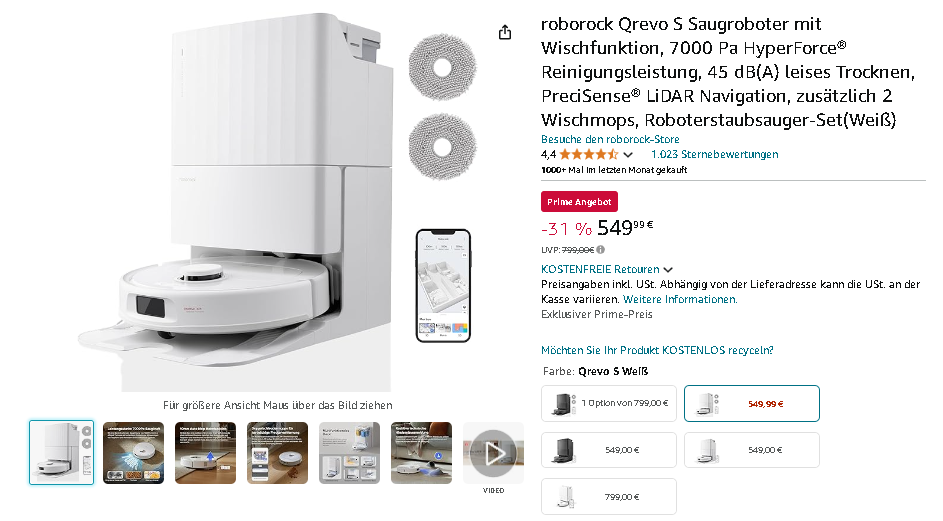Visit the roborock-Store link
Viewport: 943px width, 521px height.
coord(610,139)
